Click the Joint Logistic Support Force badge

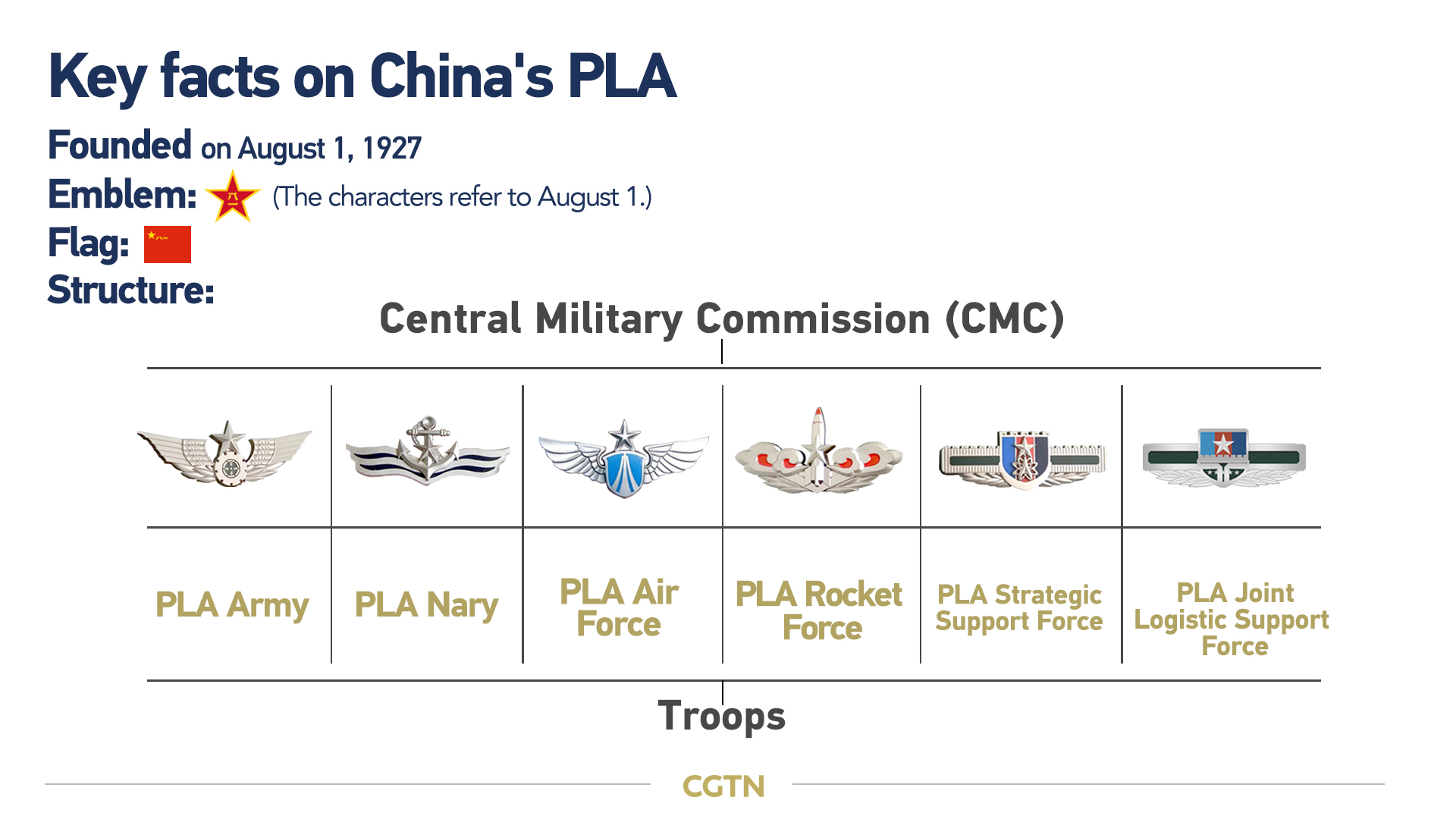(1223, 457)
